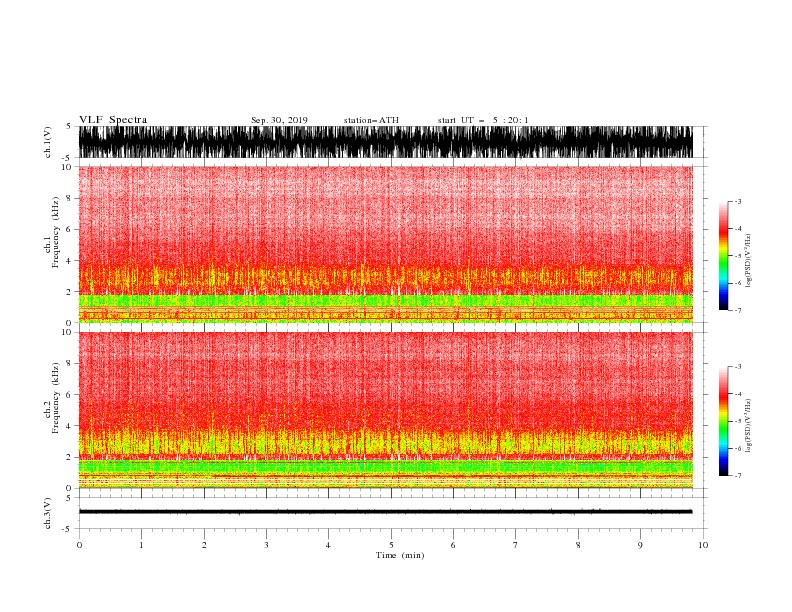This screenshot has height=612, width=792.
Task: Click the '-7' label on ch.1 color bar
Action: point(738,310)
